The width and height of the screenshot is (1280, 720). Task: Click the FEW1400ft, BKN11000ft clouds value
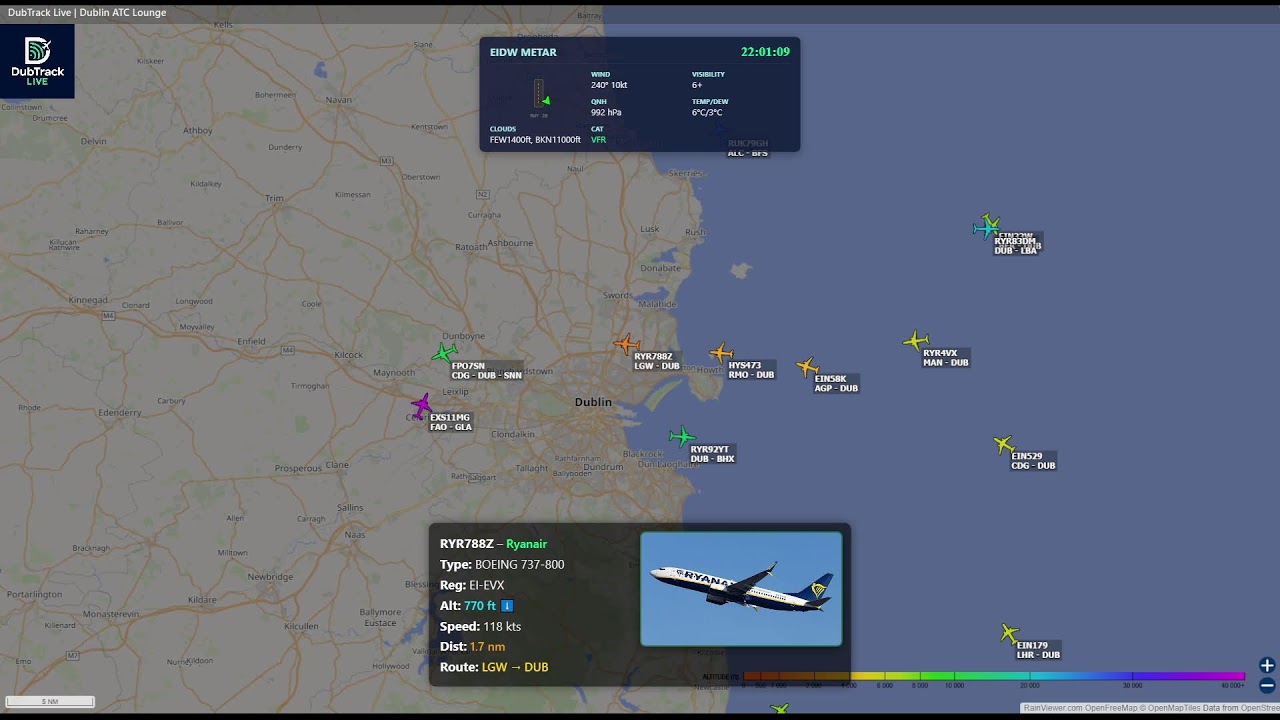coord(535,140)
